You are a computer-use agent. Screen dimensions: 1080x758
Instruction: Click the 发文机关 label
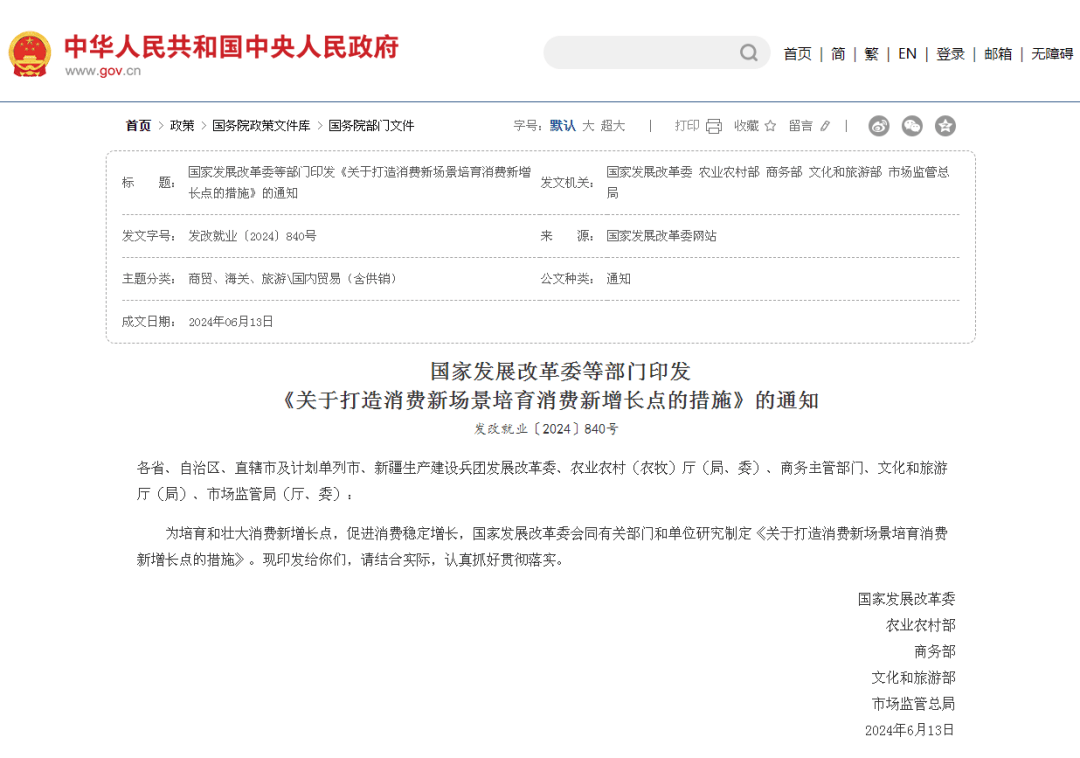point(566,182)
